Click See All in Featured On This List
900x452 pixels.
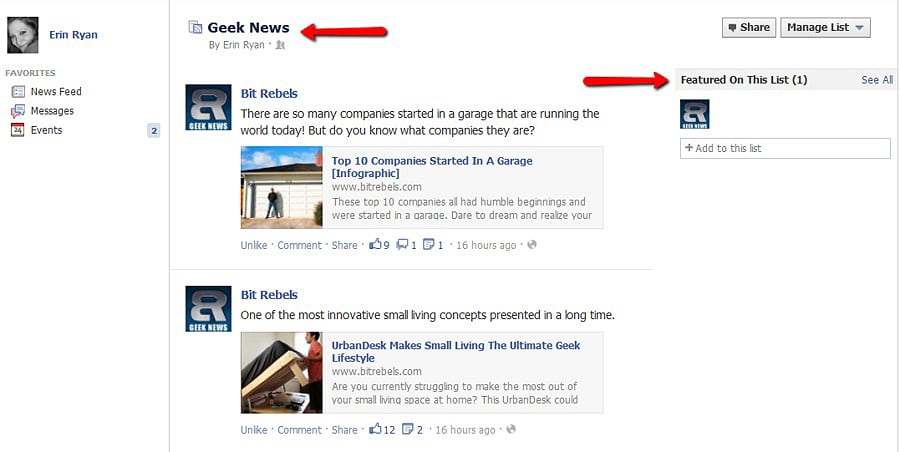click(877, 80)
